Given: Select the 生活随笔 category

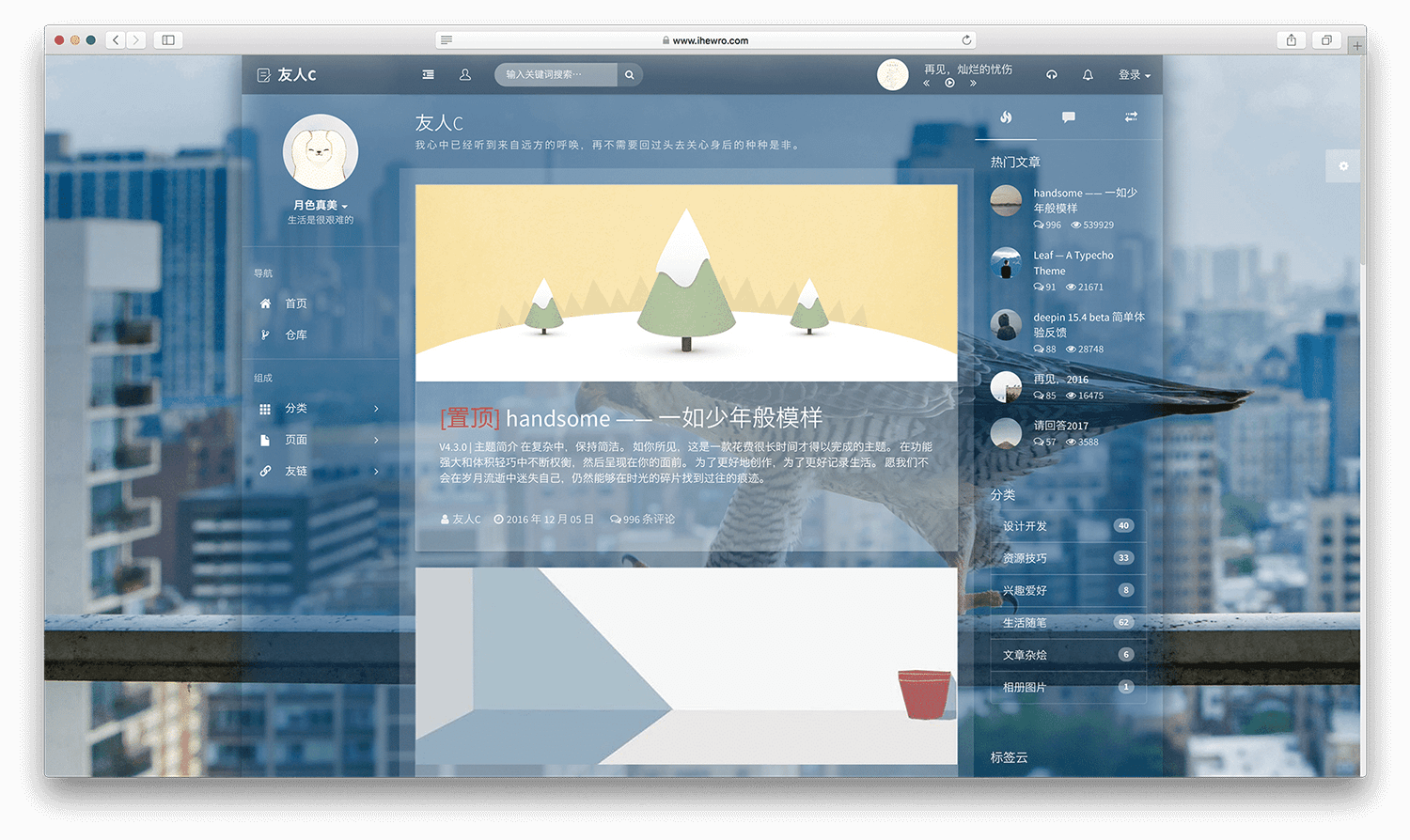Looking at the screenshot, I should point(1068,623).
